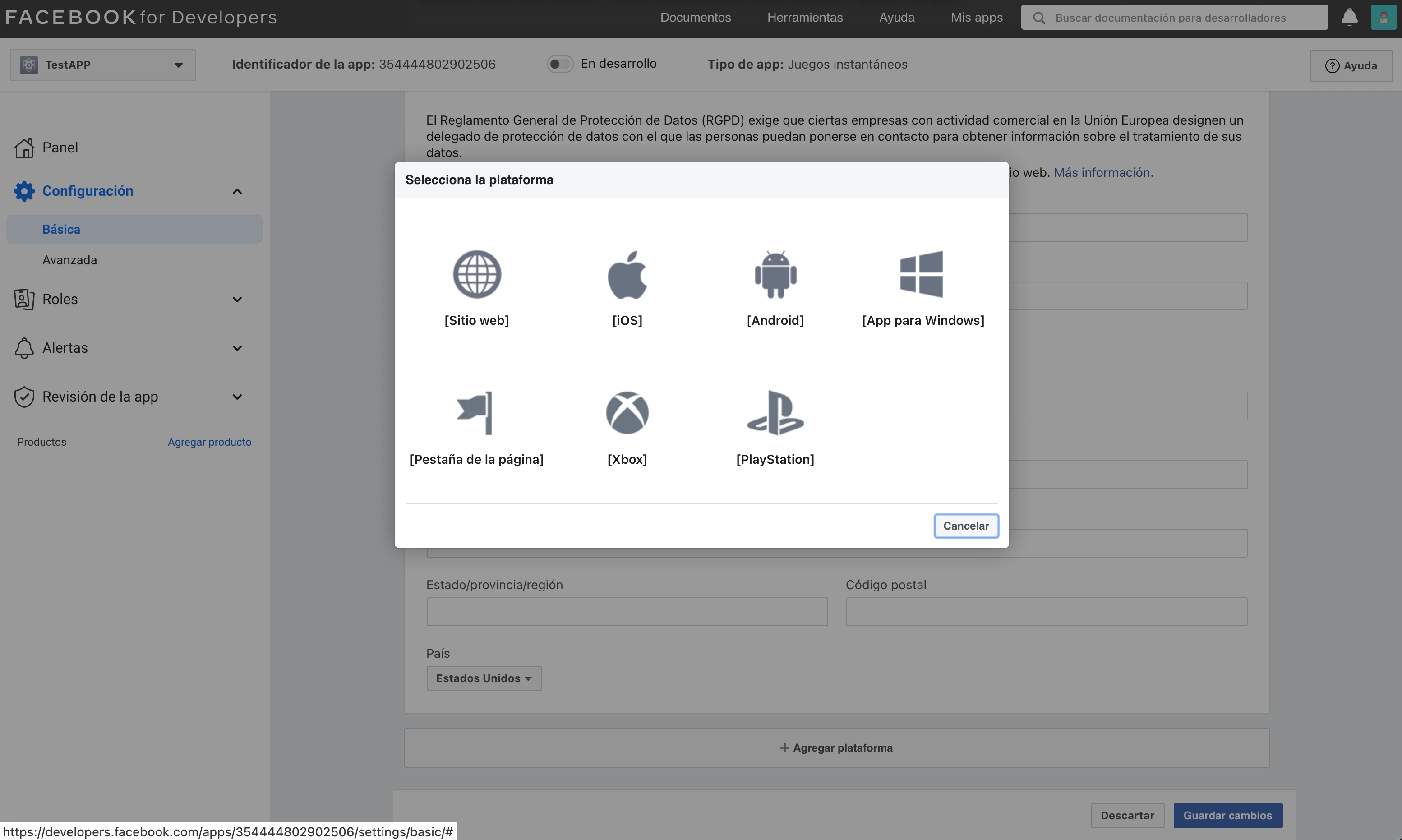Open the notifications bell icon

point(1349,18)
